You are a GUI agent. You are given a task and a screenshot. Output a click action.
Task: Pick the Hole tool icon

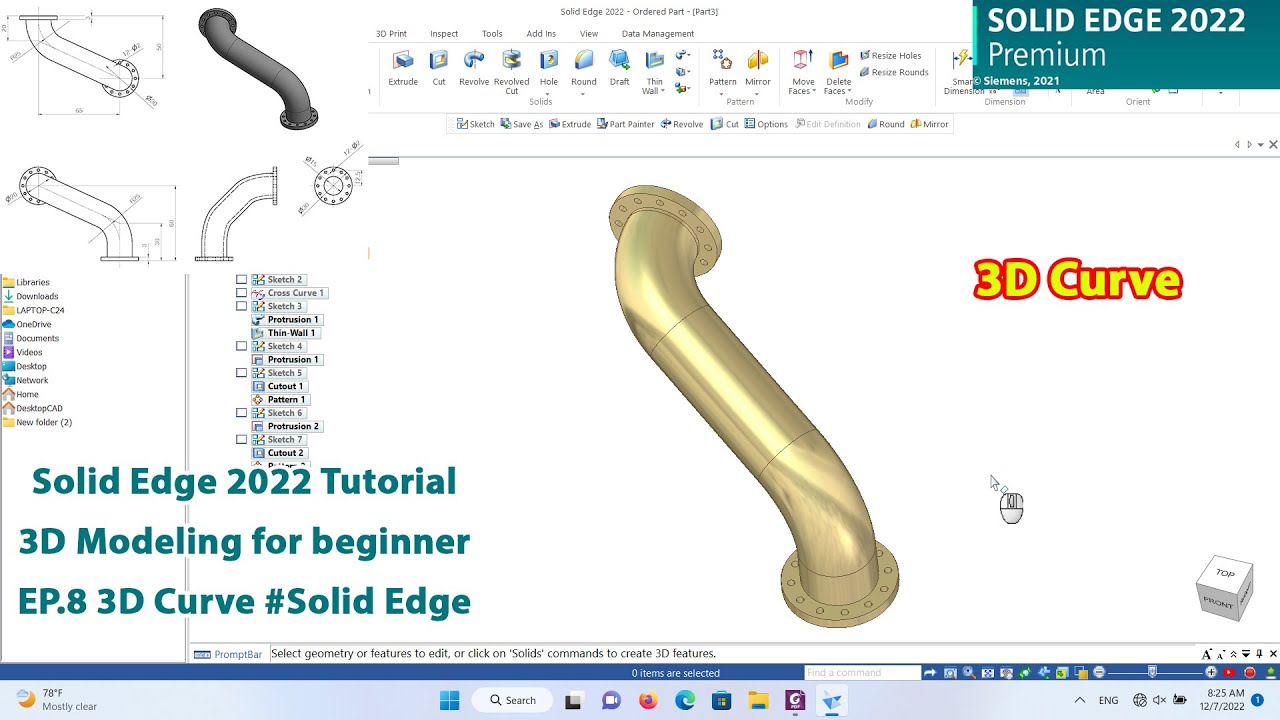549,61
